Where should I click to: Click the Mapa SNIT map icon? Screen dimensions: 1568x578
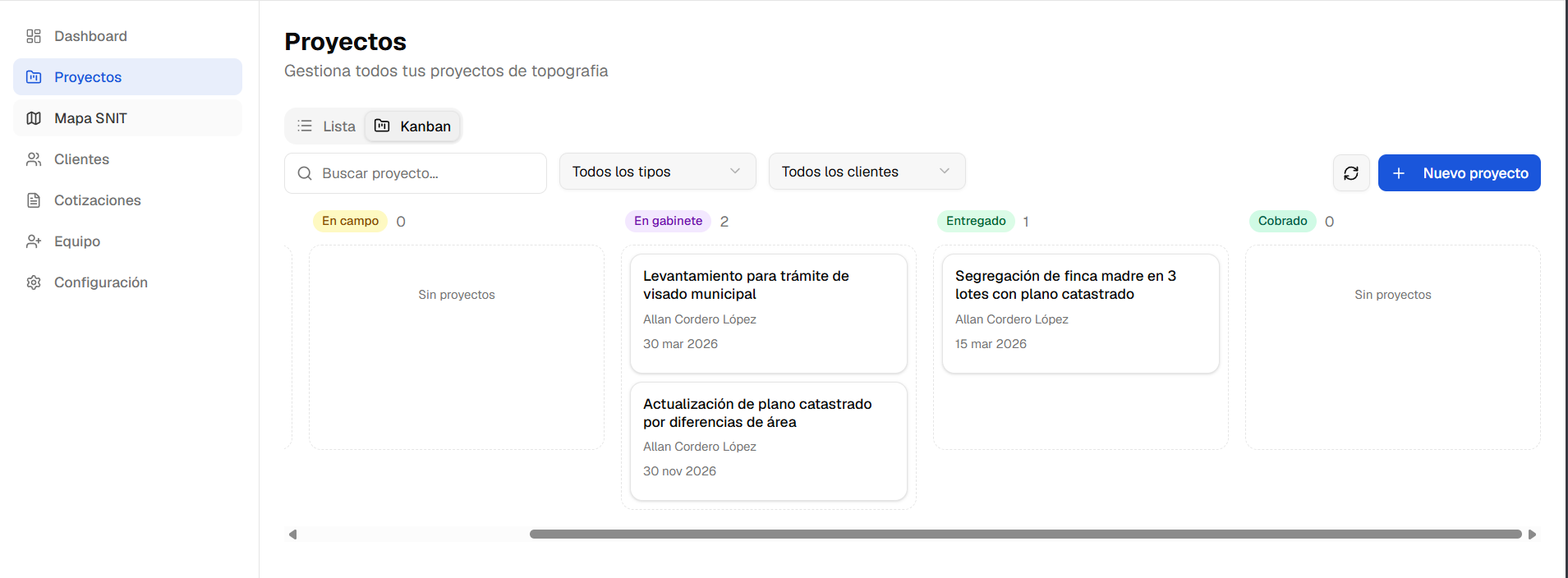coord(33,117)
